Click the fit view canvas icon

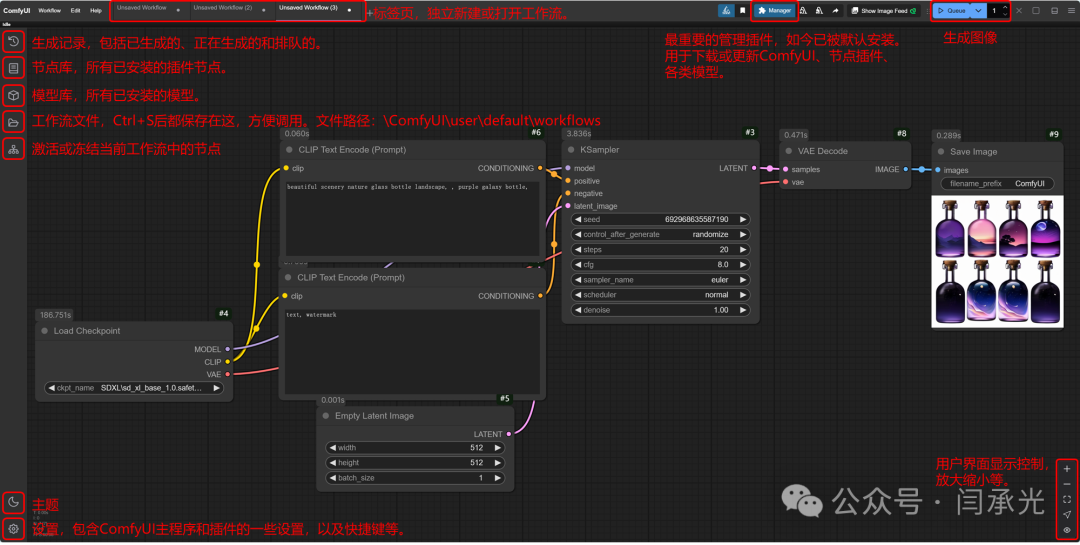tap(1067, 499)
